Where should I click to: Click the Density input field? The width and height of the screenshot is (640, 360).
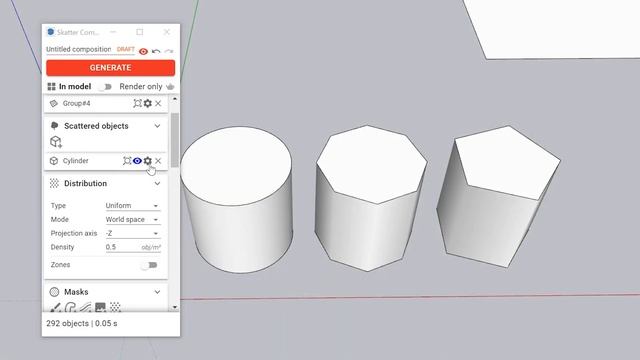point(133,247)
